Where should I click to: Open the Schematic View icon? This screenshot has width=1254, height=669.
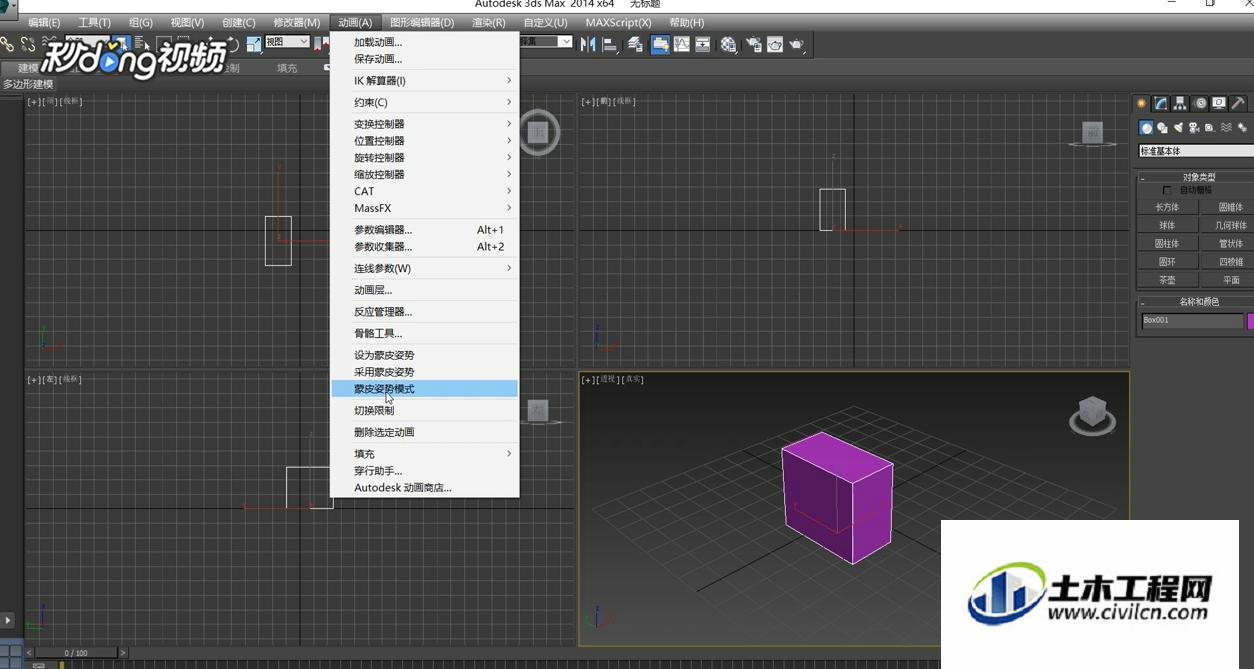point(703,44)
